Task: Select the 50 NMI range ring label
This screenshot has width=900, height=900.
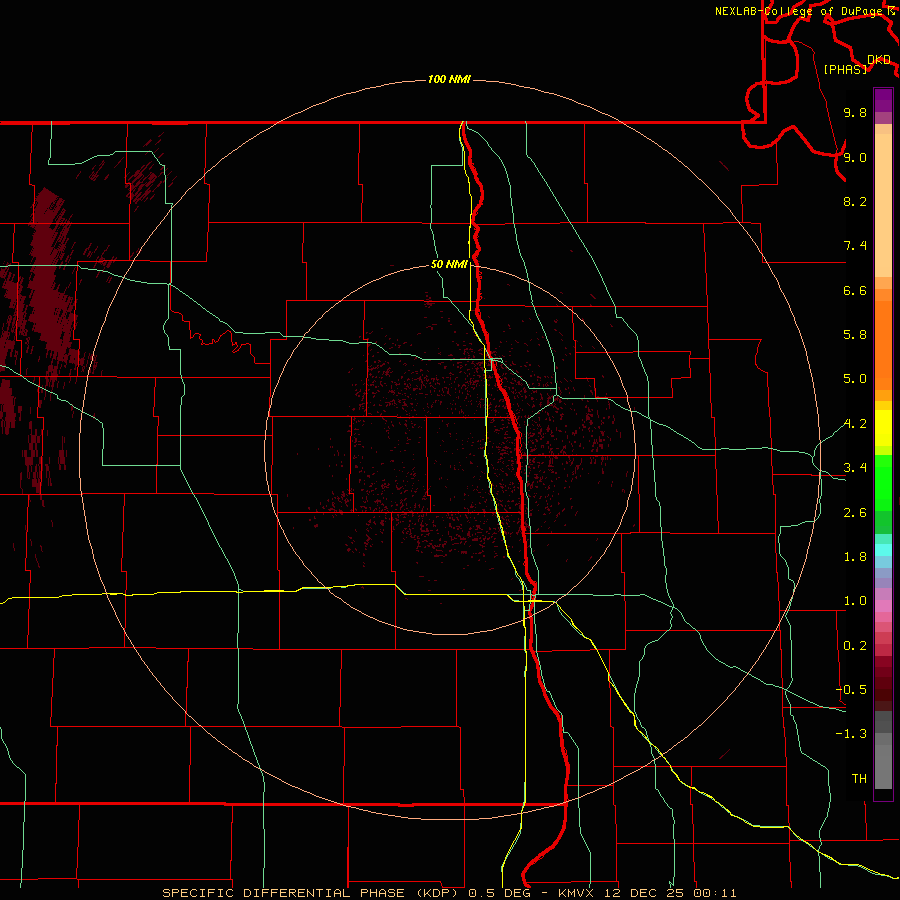Action: [x=449, y=264]
